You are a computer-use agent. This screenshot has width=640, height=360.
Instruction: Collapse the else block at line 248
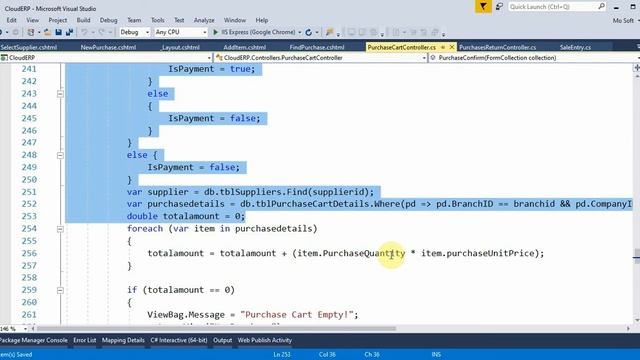(60, 155)
